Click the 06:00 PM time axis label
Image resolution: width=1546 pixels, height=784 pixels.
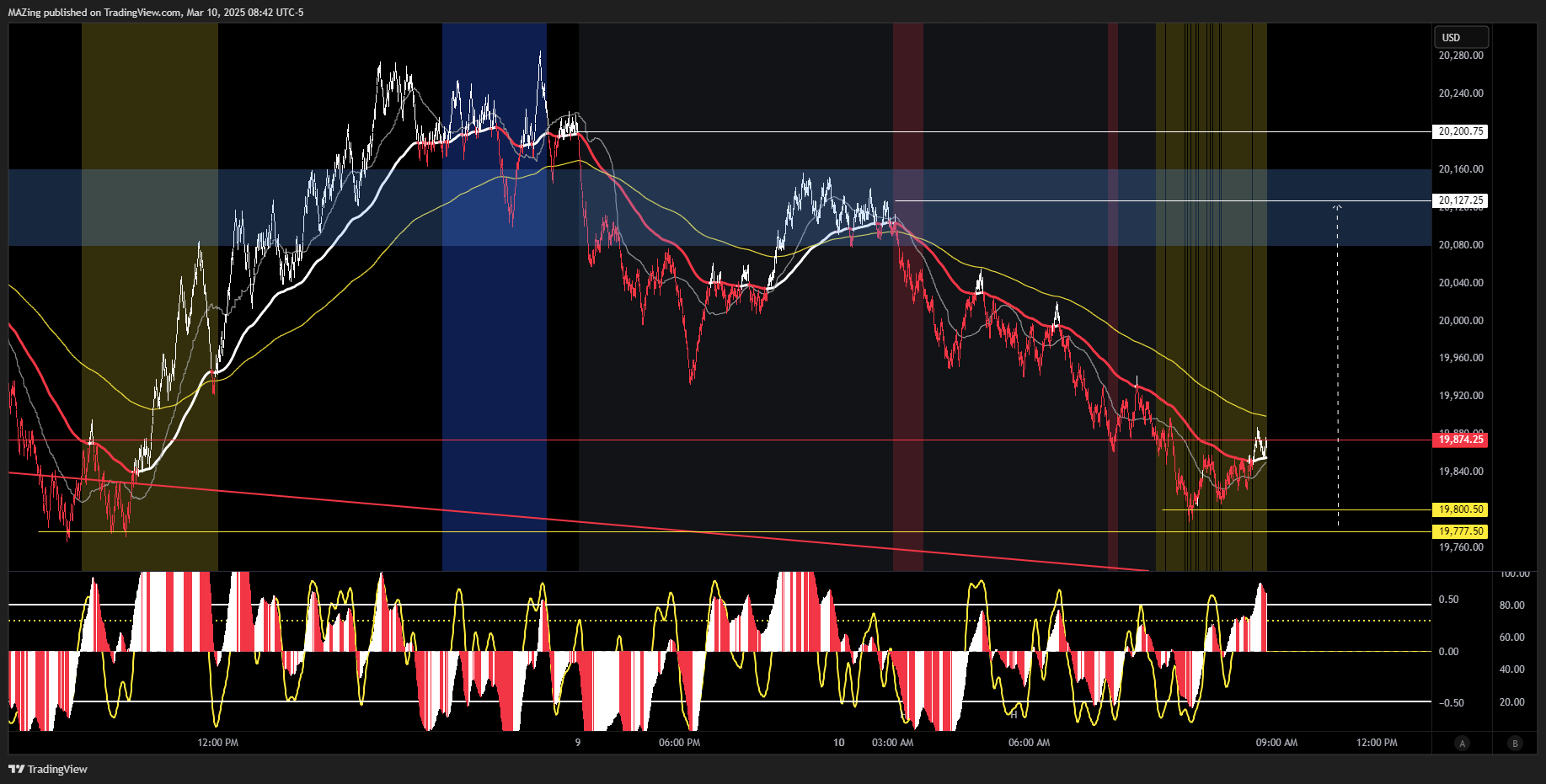coord(679,743)
